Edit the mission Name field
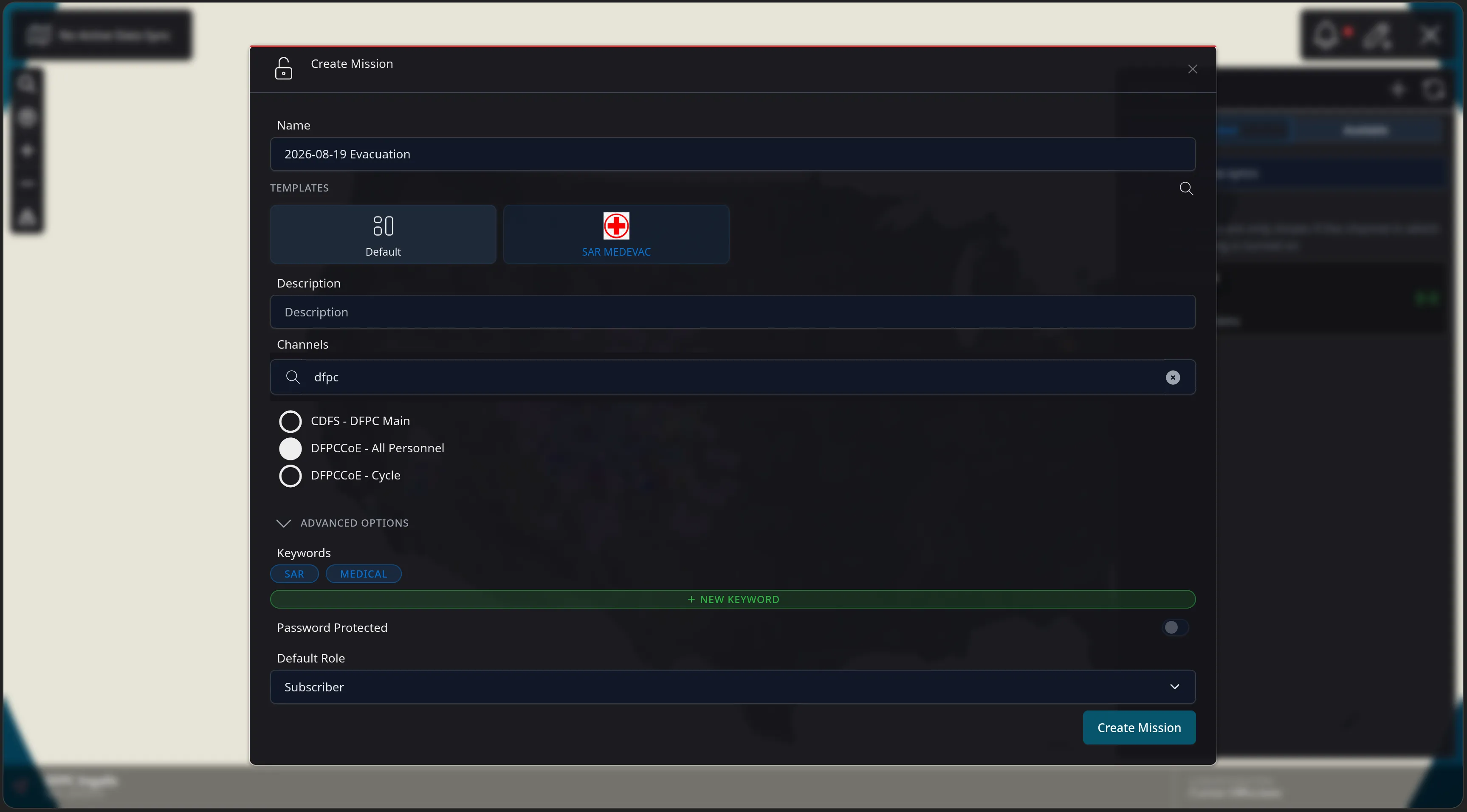 [x=732, y=154]
